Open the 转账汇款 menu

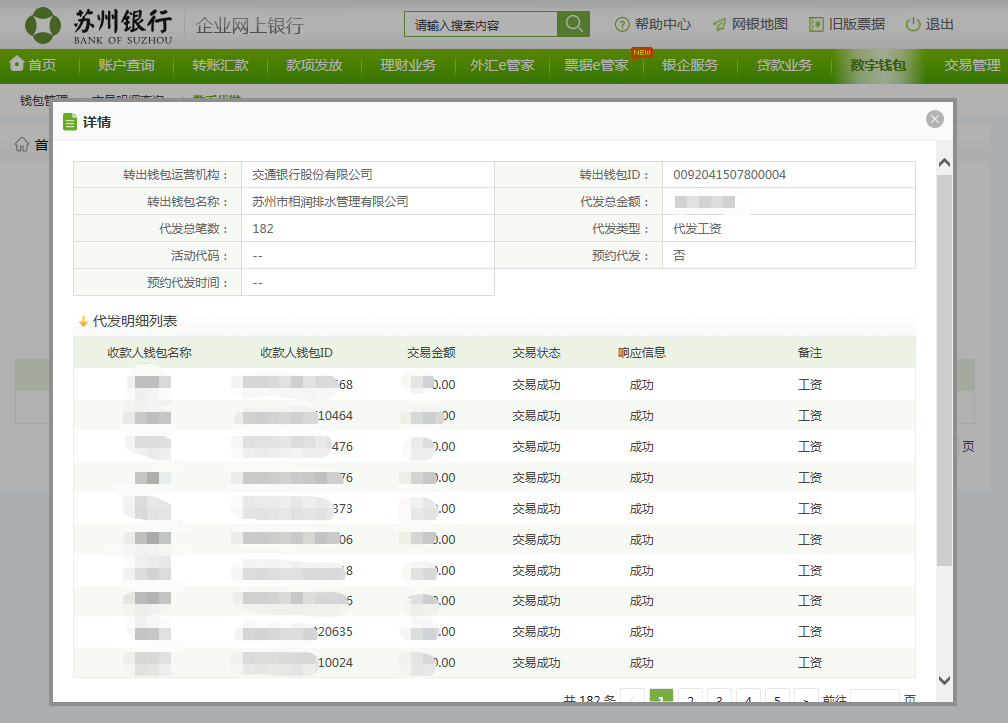(x=220, y=66)
